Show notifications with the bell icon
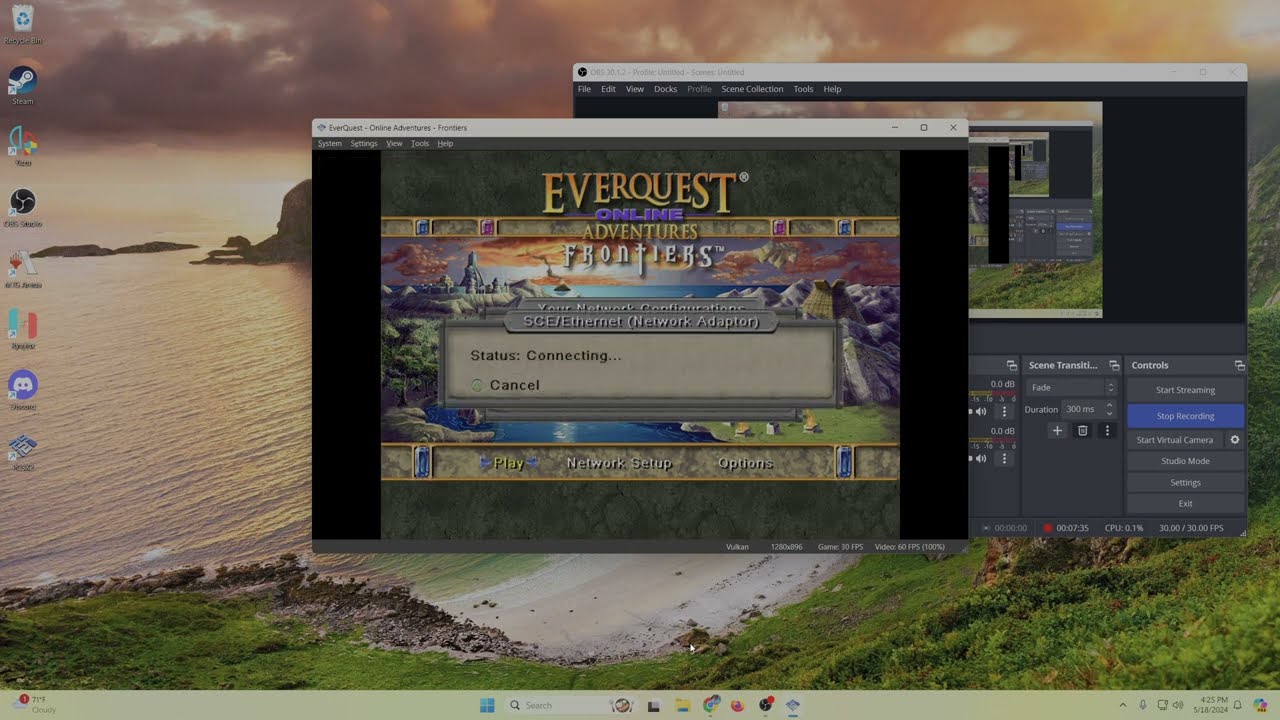Screen dimensions: 1280x720 (x=1237, y=705)
